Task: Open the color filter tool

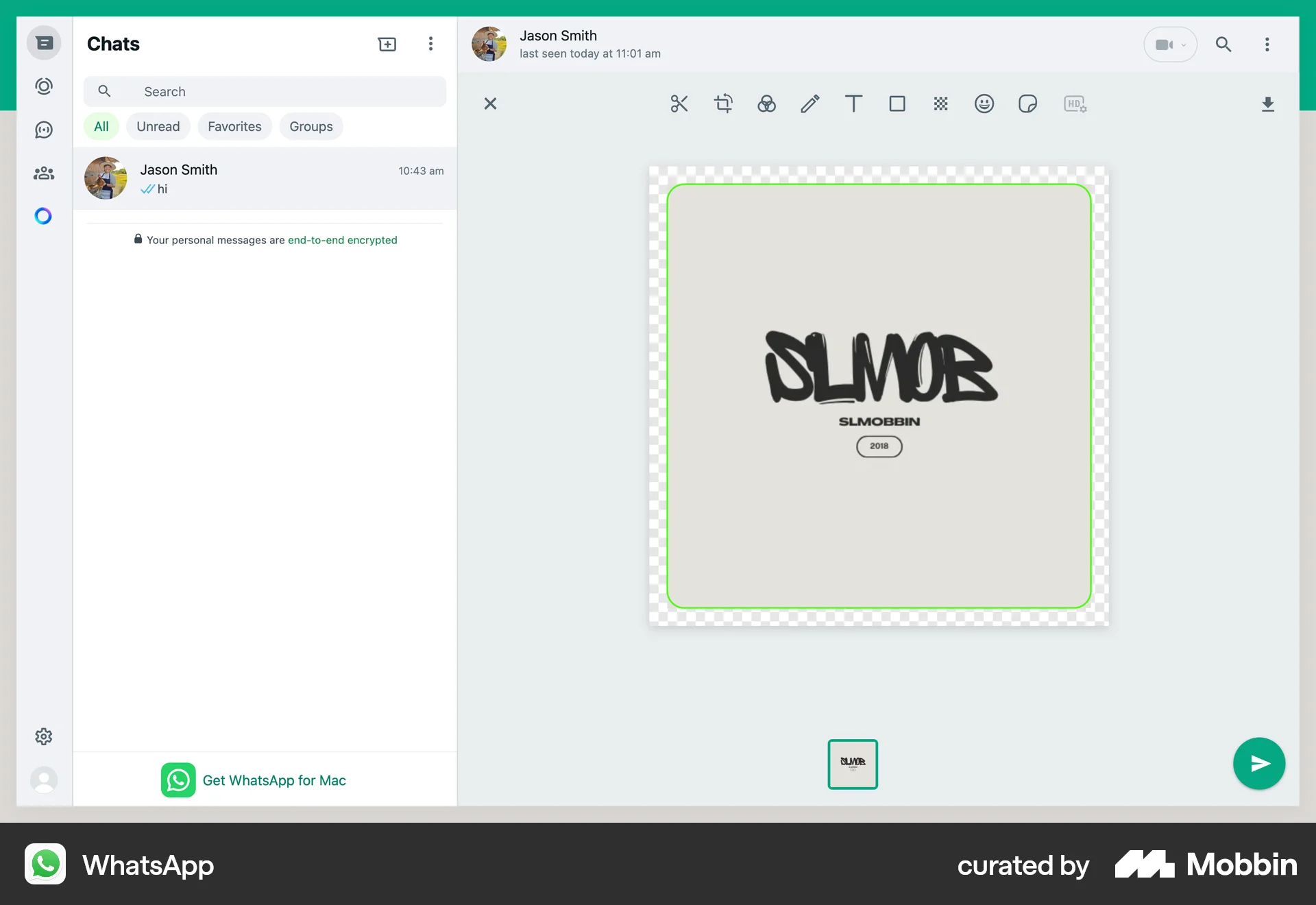Action: coord(766,104)
